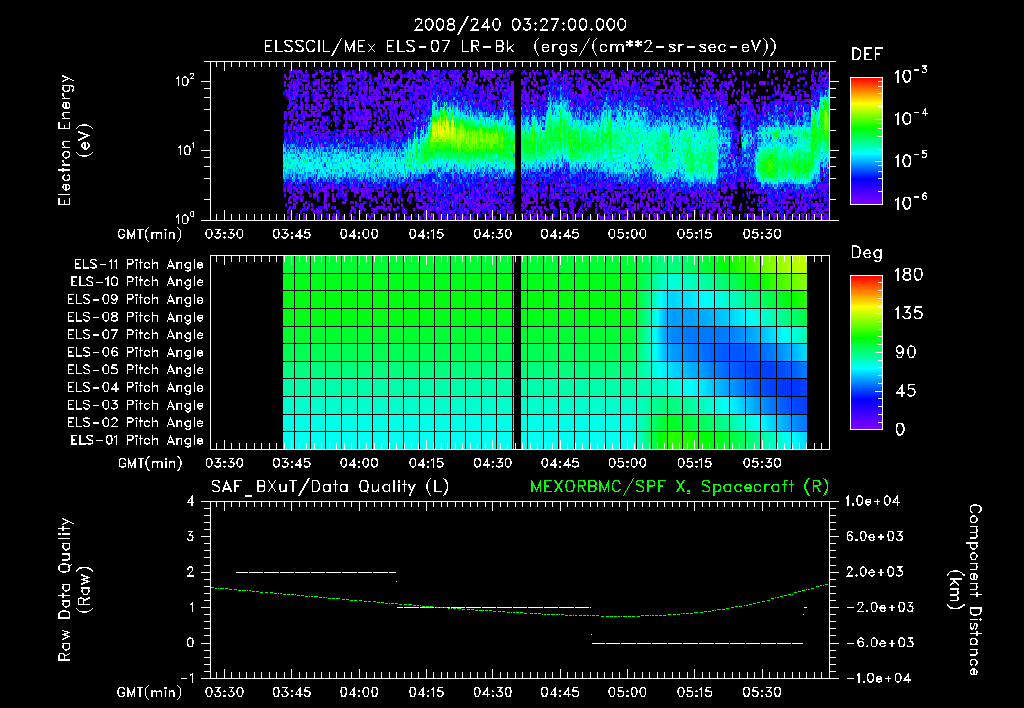The width and height of the screenshot is (1024, 708).
Task: Click the 1.0e+04 distance axis value
Action: point(872,502)
